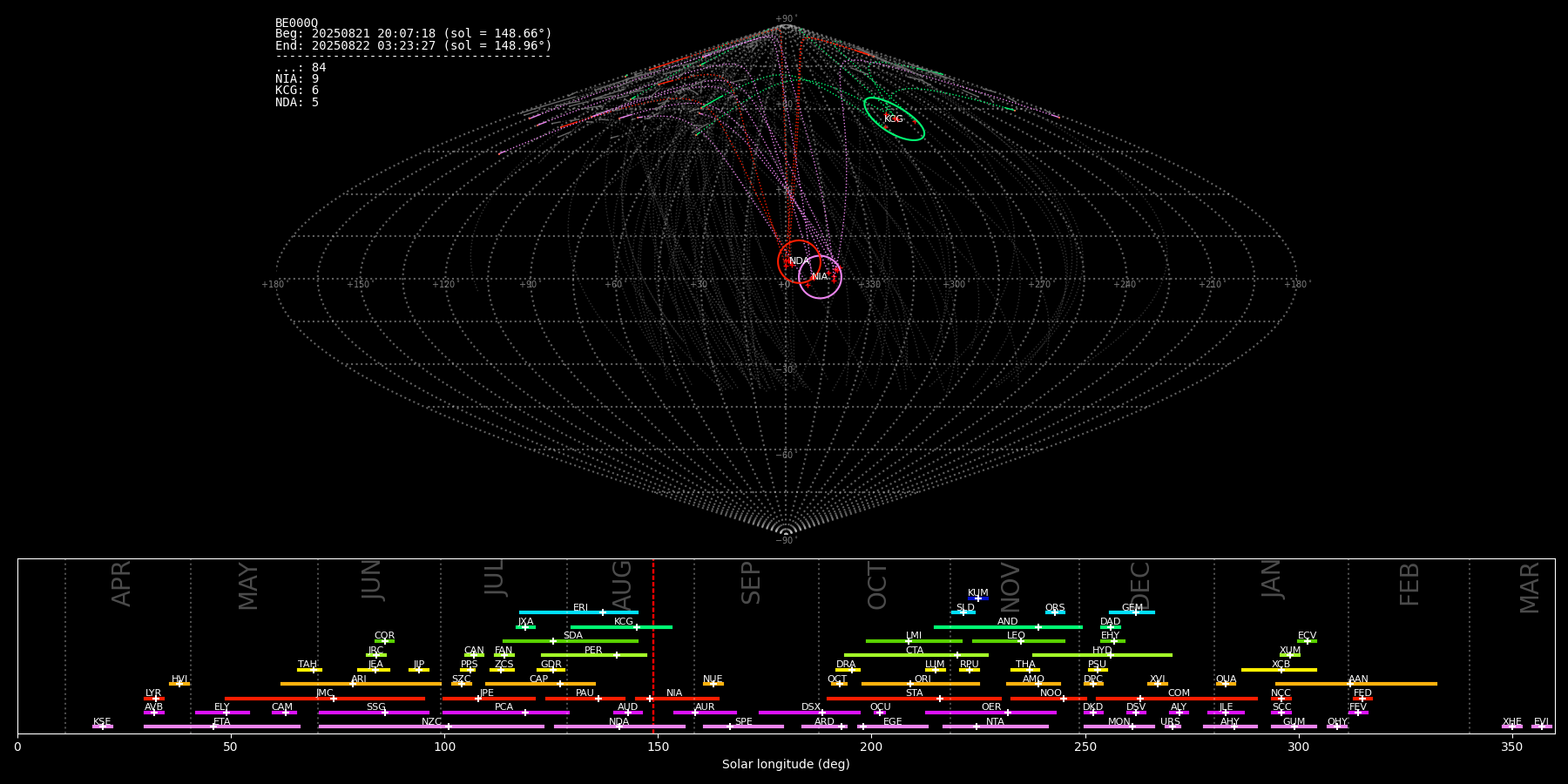This screenshot has width=1568, height=784.
Task: Click the BE000Q station title text
Action: [x=296, y=23]
